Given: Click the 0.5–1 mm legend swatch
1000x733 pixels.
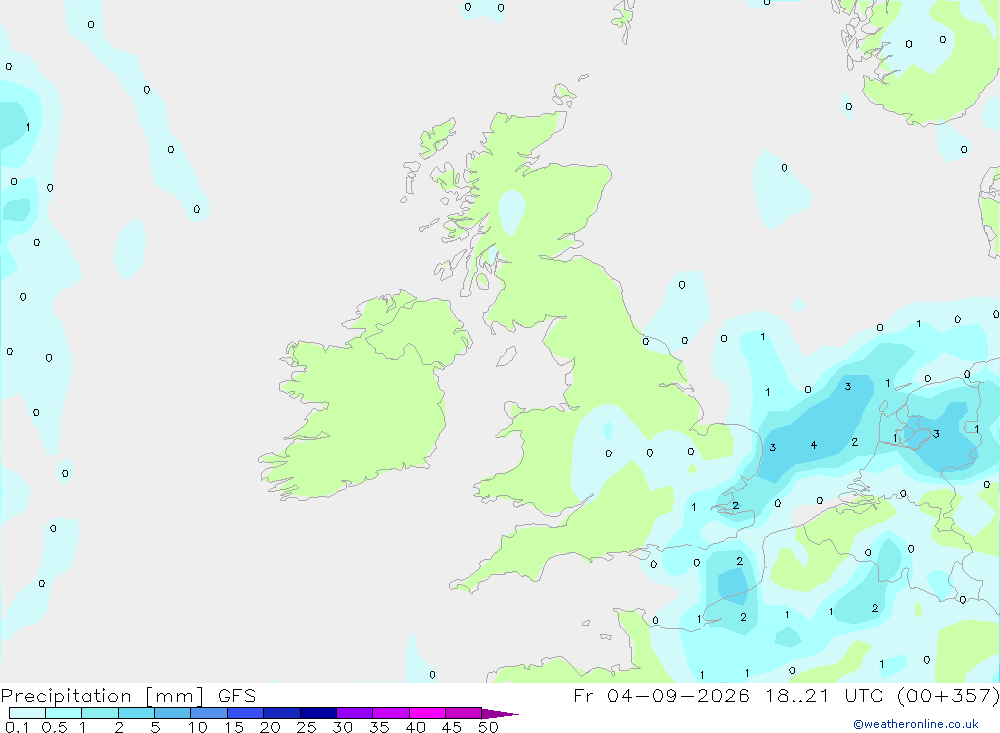Looking at the screenshot, I should (63, 713).
